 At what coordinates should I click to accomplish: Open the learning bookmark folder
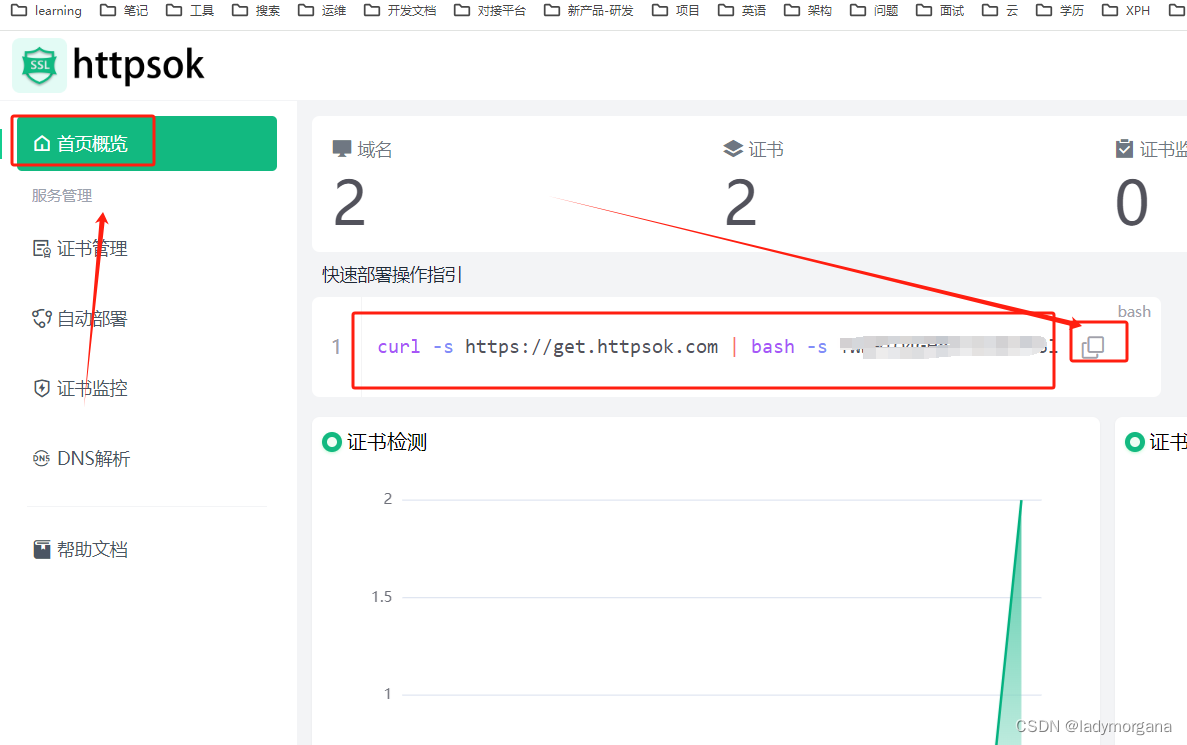47,11
